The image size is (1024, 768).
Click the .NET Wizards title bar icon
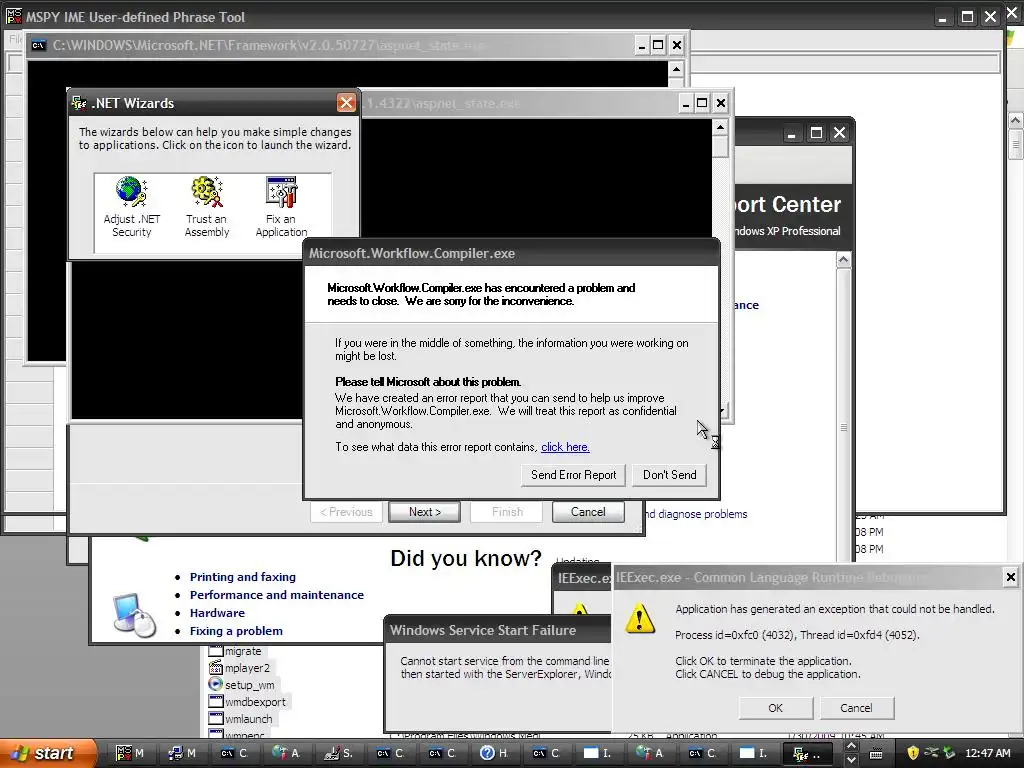tap(79, 103)
